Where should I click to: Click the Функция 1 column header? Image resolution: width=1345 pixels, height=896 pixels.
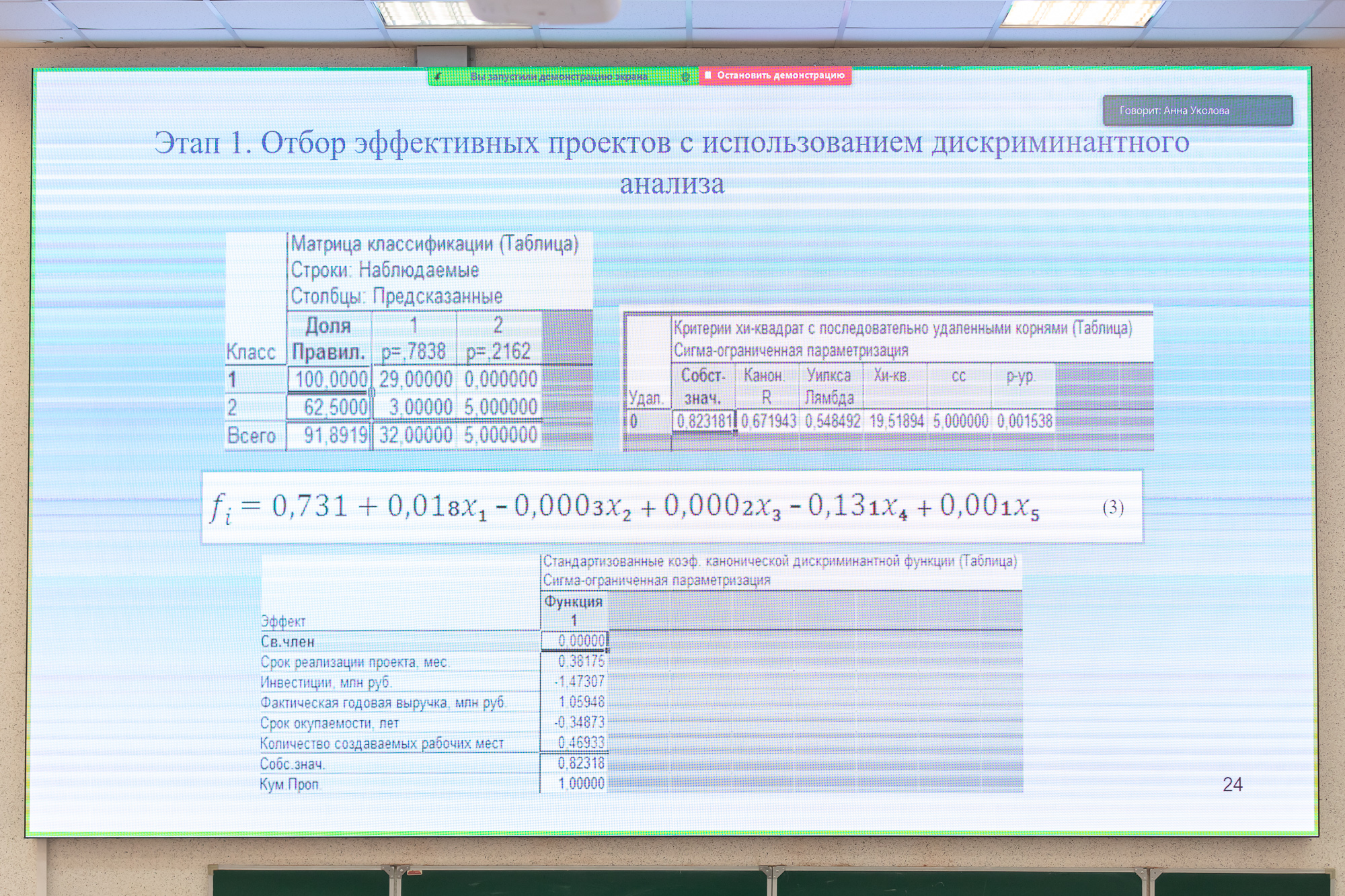tap(574, 610)
